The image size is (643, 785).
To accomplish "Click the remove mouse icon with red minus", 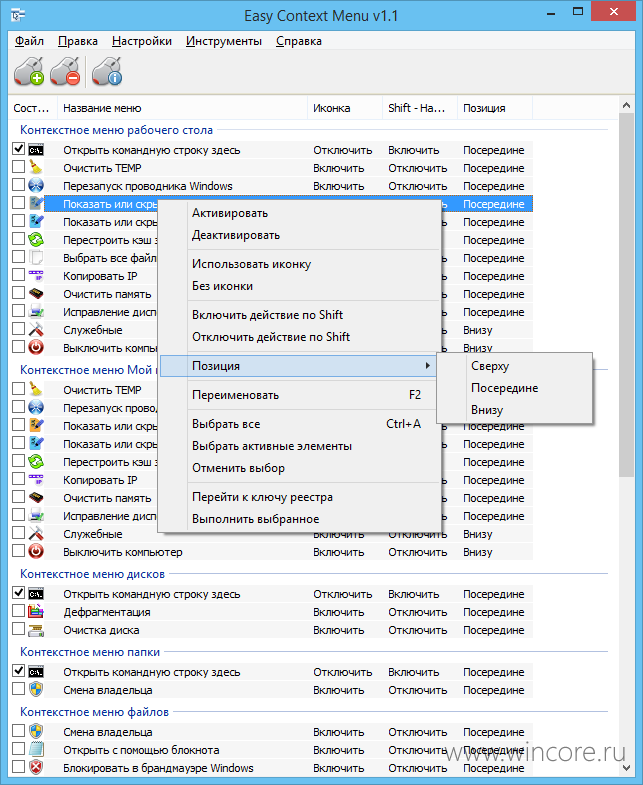I will click(66, 71).
